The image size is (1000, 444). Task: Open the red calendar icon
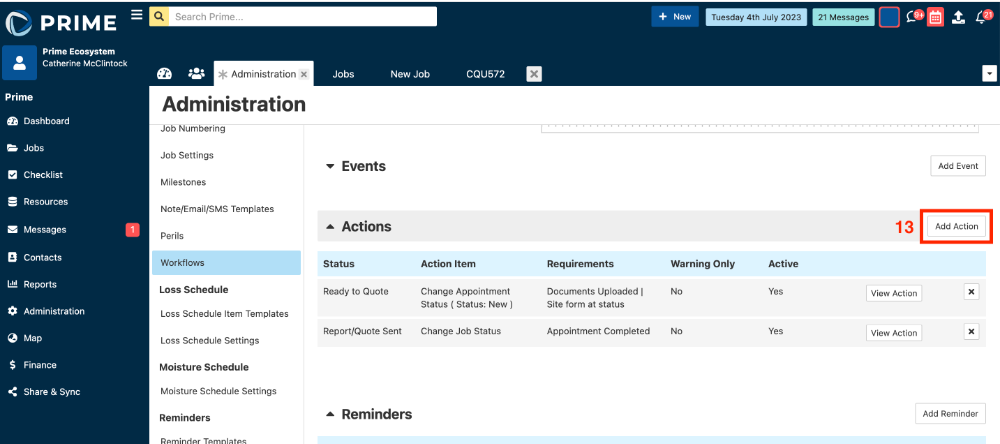pyautogui.click(x=935, y=17)
